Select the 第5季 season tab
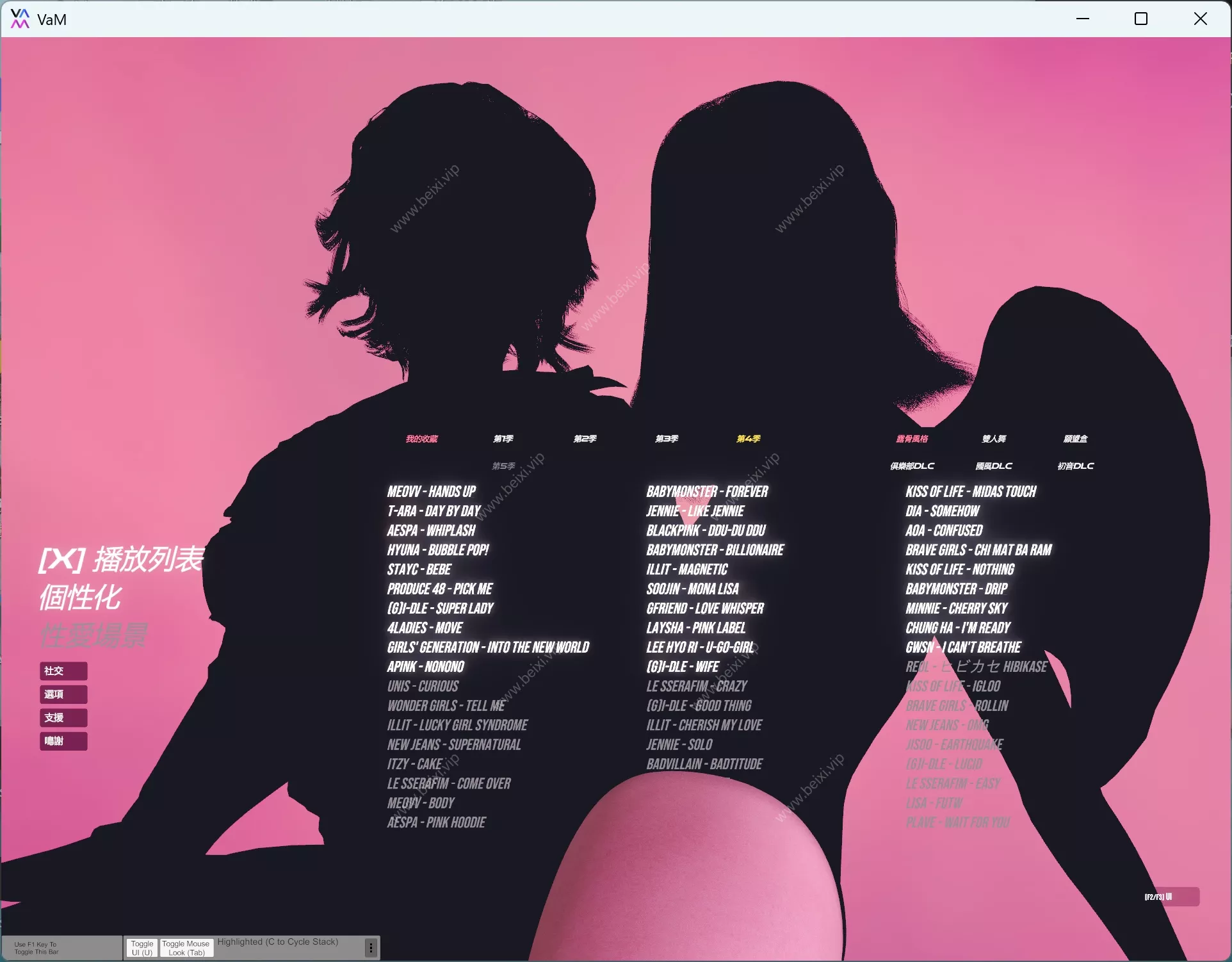The image size is (1232, 962). [503, 466]
